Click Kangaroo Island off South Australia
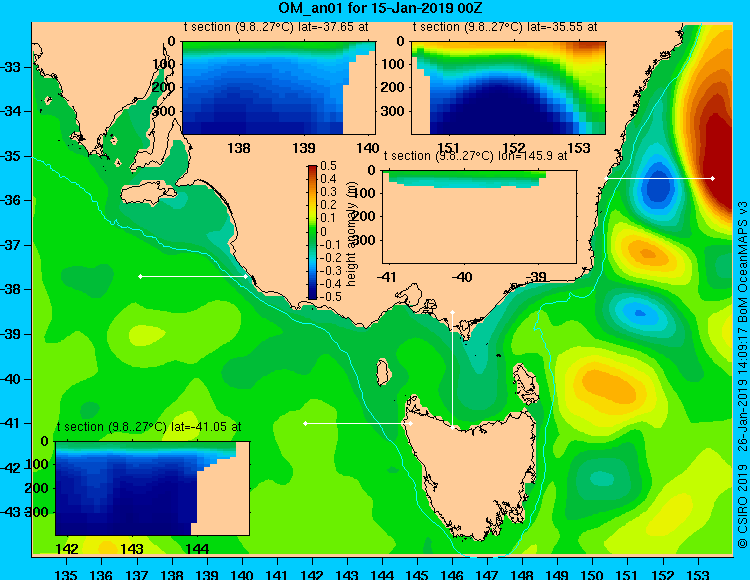 (147, 193)
